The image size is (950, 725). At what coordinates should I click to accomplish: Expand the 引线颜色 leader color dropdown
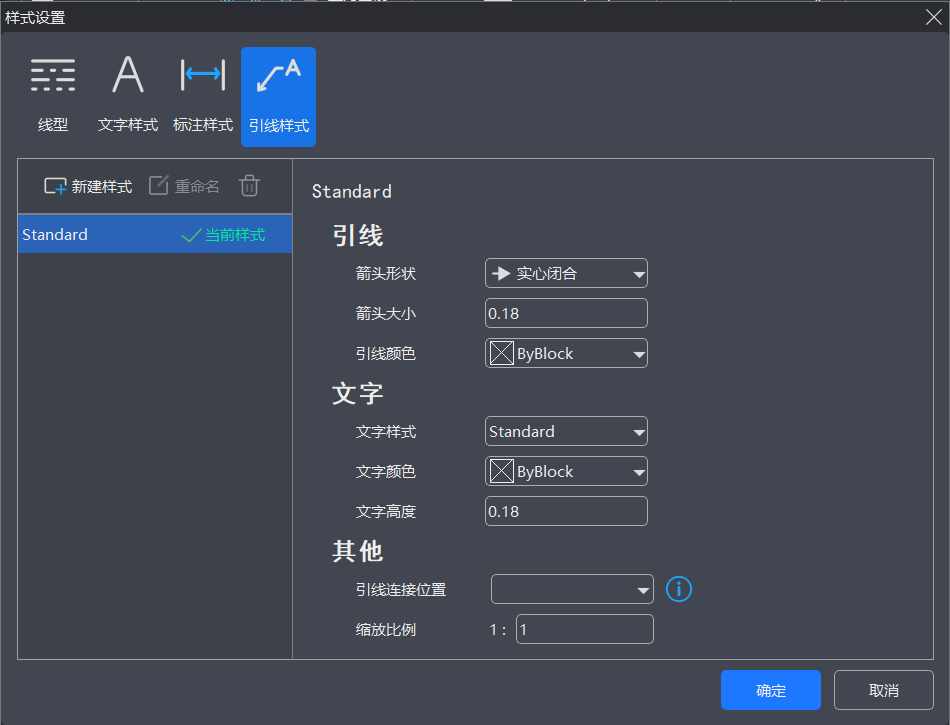pos(566,353)
